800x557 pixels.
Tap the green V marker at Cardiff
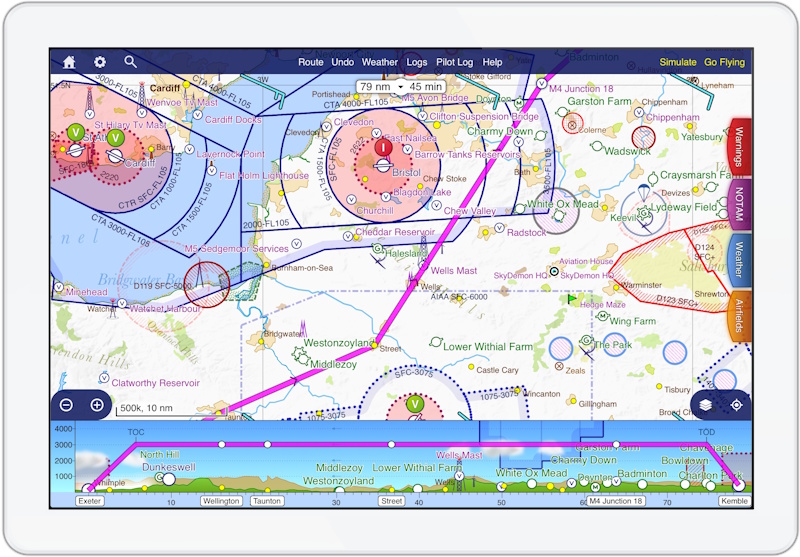point(116,138)
